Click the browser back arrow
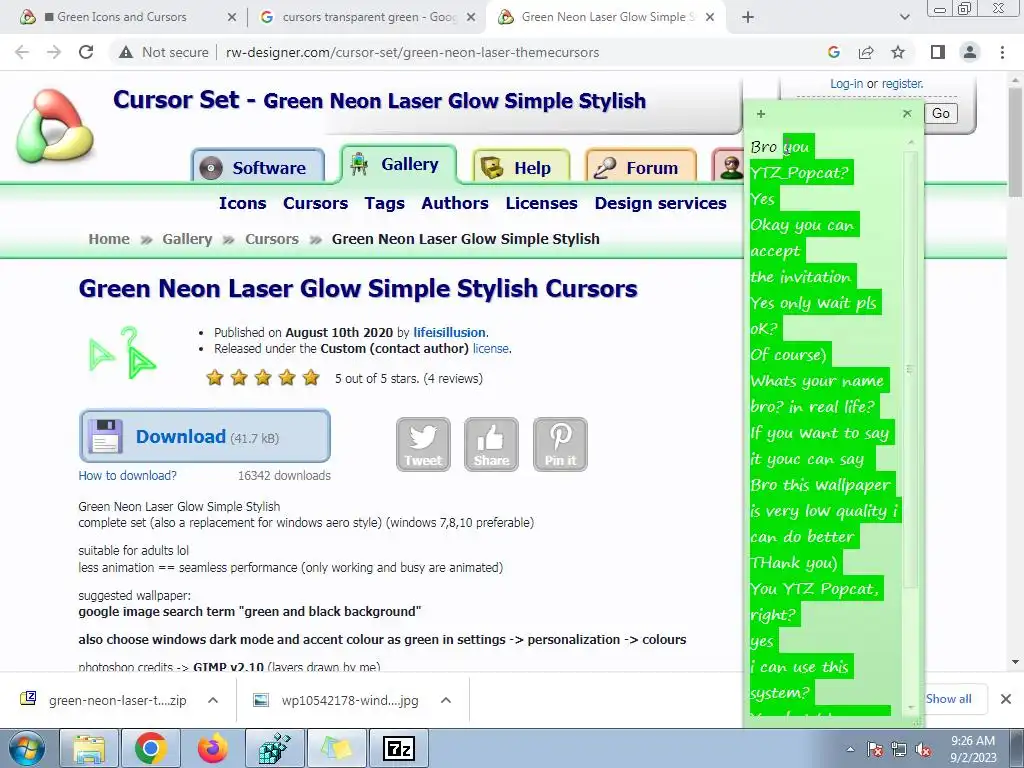Viewport: 1024px width, 768px height. [22, 52]
